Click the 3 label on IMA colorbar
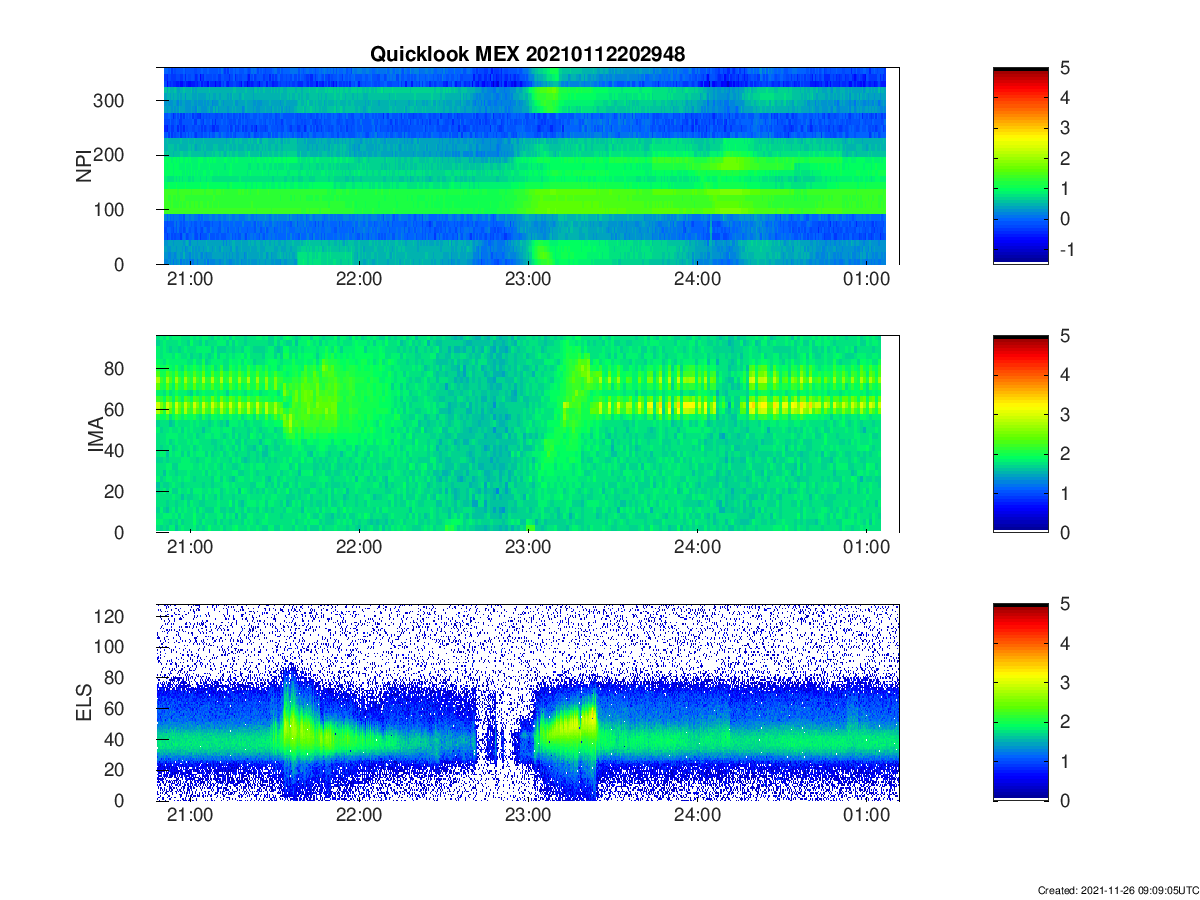This screenshot has width=1200, height=900. (1064, 415)
